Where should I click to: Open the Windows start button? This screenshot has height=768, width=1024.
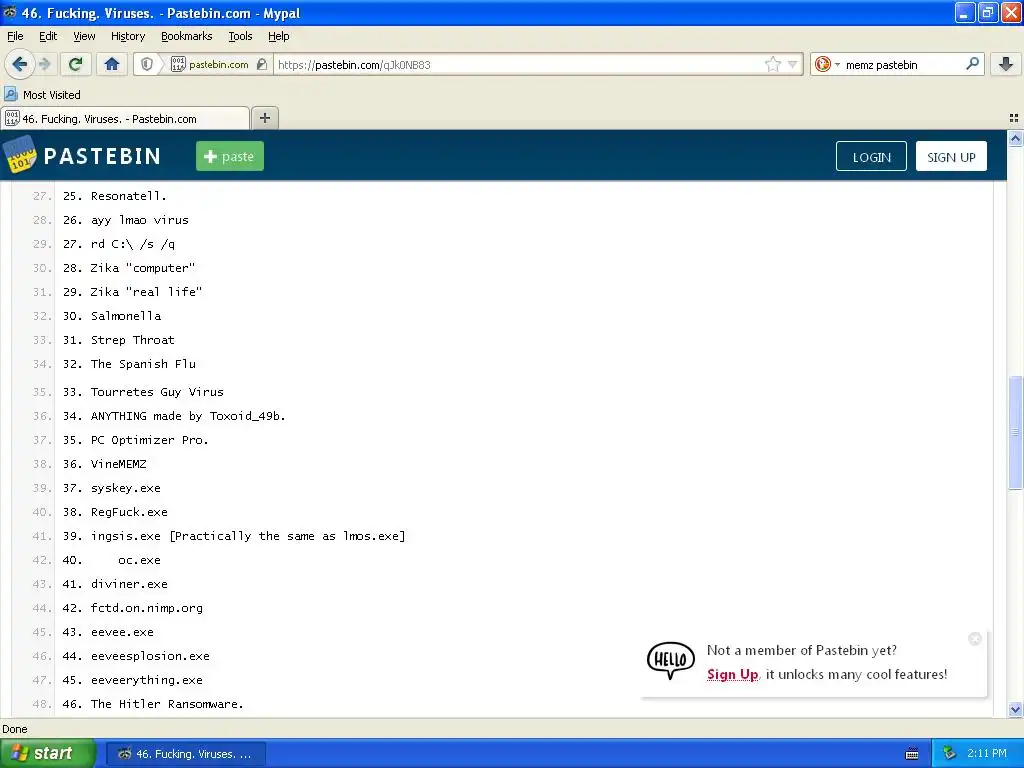48,754
